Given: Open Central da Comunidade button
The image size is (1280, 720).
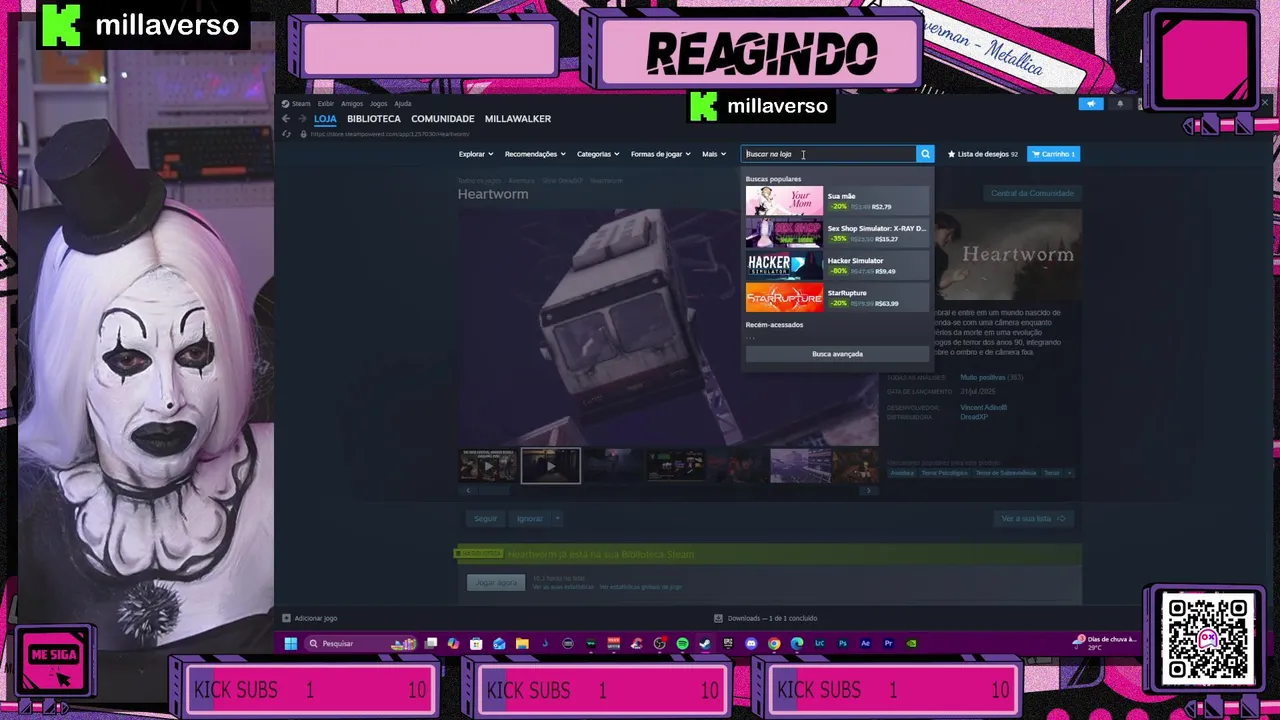Looking at the screenshot, I should (1031, 193).
